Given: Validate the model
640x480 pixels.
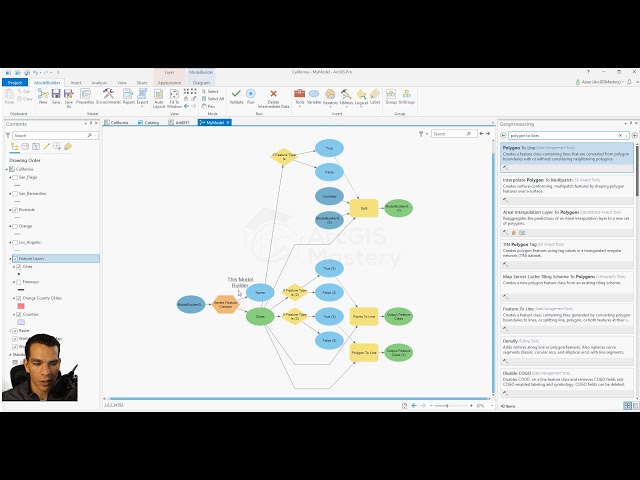Looking at the screenshot, I should click(x=236, y=97).
